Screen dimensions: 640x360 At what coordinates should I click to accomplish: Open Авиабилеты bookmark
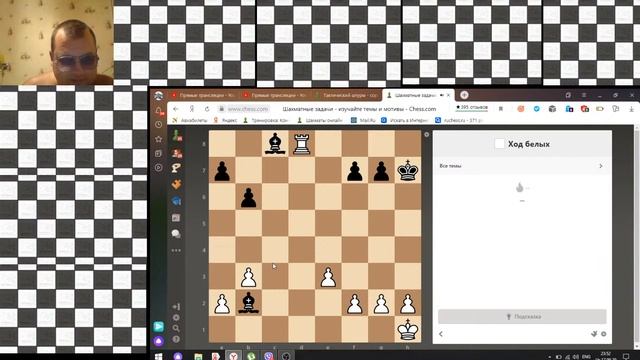point(189,120)
